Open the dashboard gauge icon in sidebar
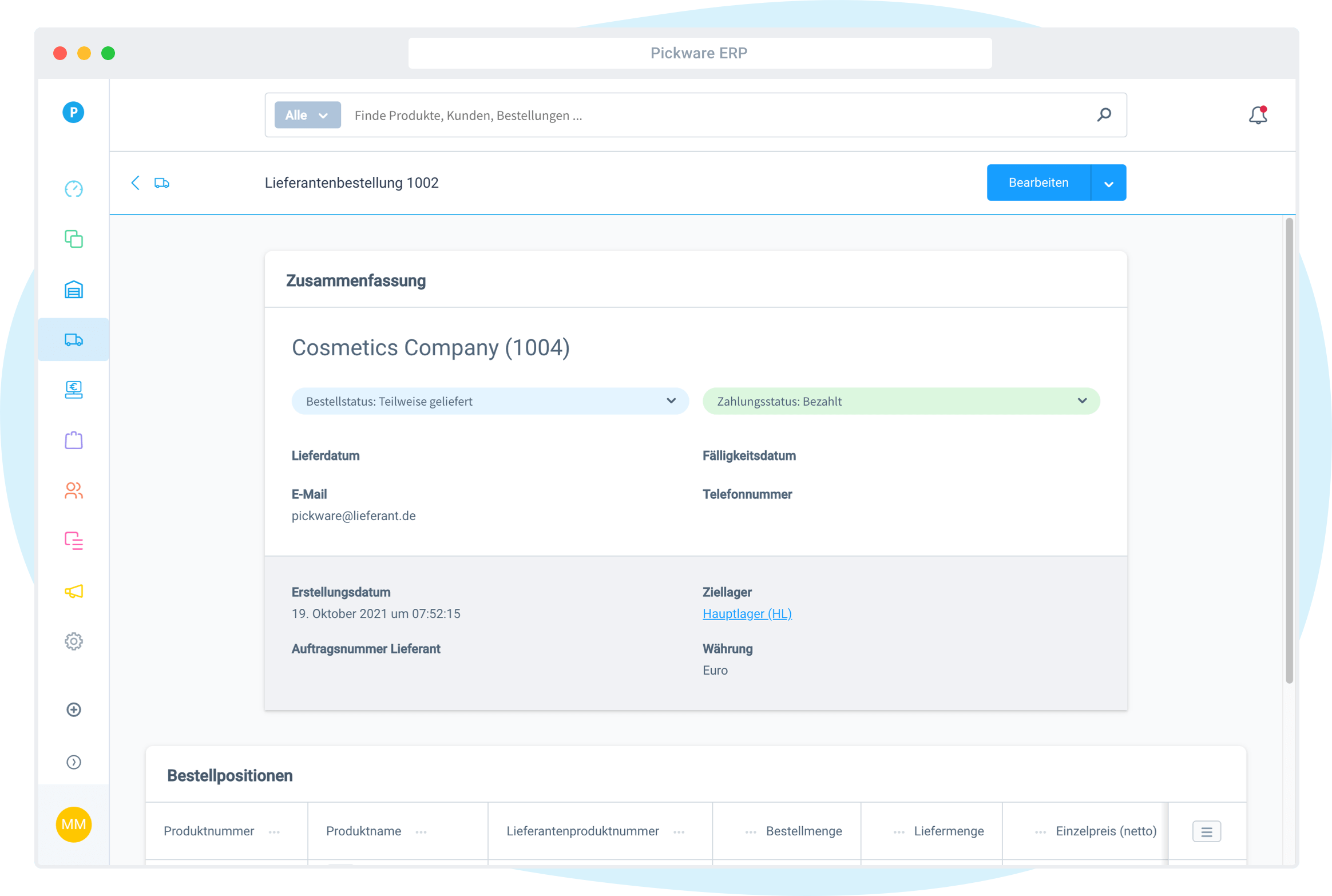The image size is (1332, 896). click(x=73, y=189)
